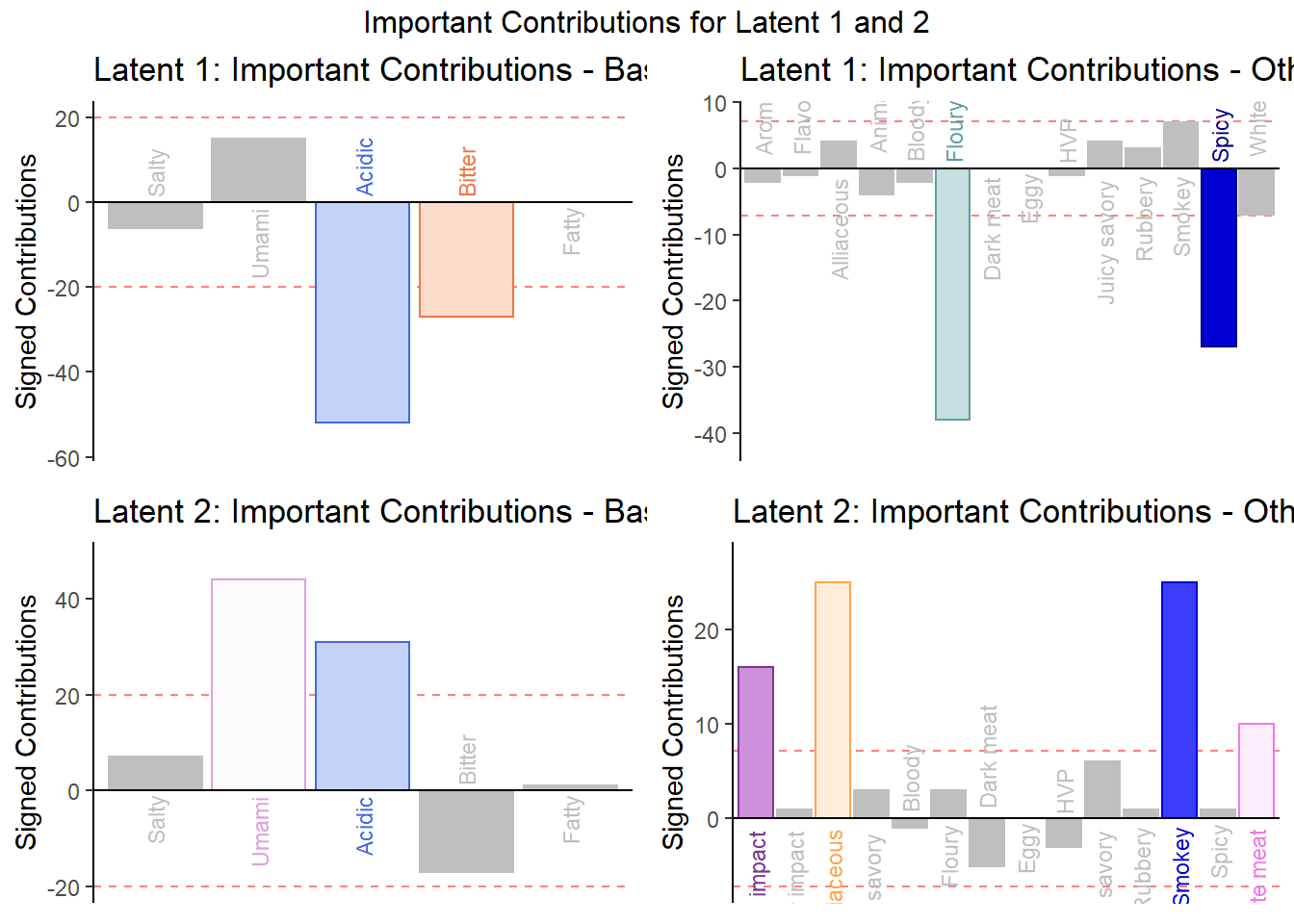
Task: Click the gray Salty bar in Latent 1 chart
Action: pyautogui.click(x=155, y=216)
